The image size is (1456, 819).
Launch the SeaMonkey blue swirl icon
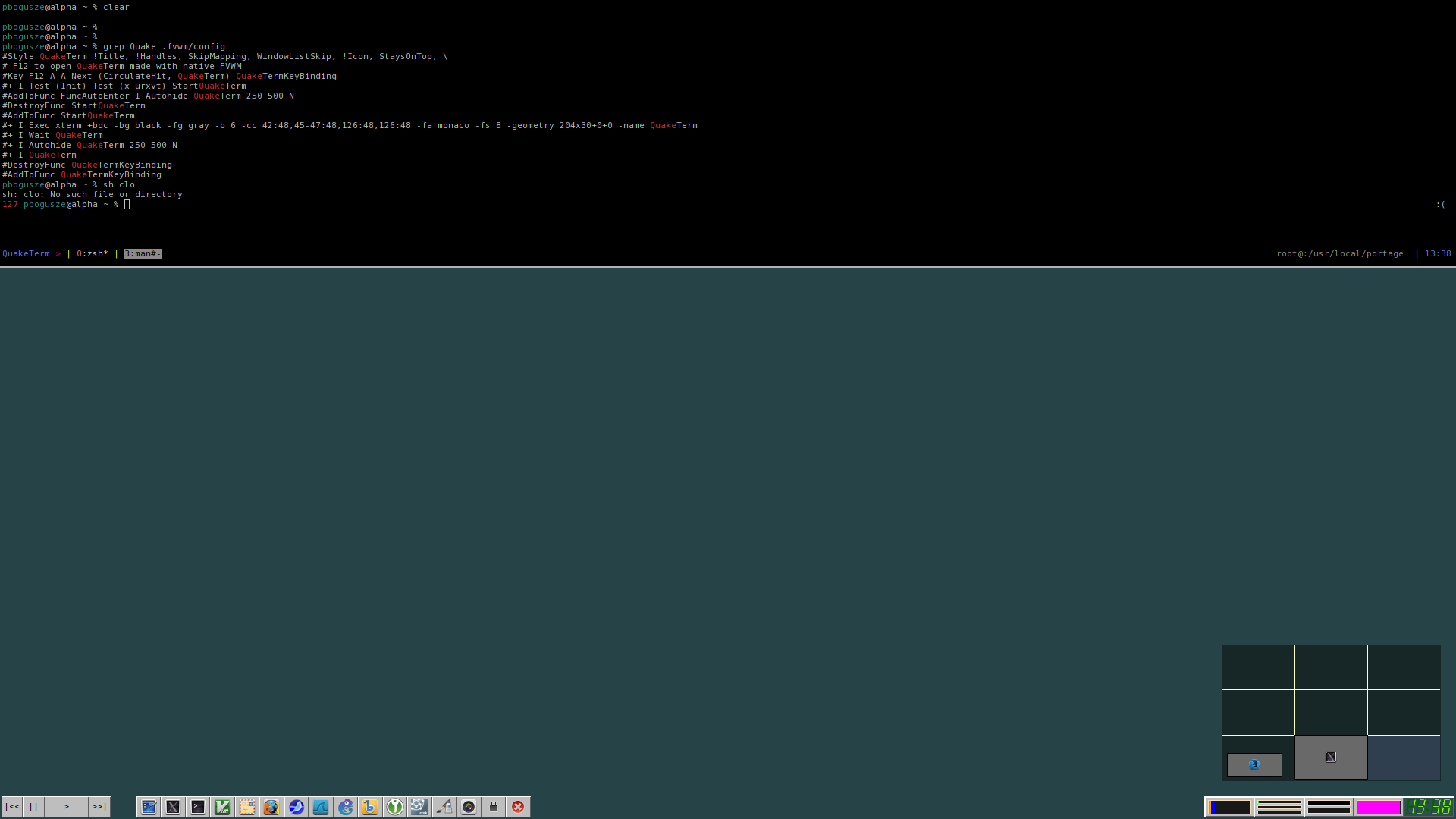297,807
